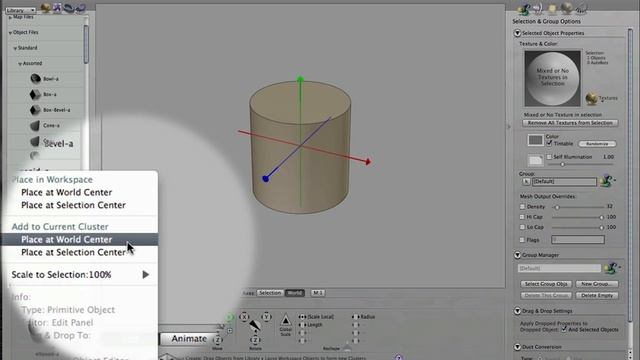The image size is (640, 360).
Task: Enable the Flags override checkbox
Action: (522, 240)
